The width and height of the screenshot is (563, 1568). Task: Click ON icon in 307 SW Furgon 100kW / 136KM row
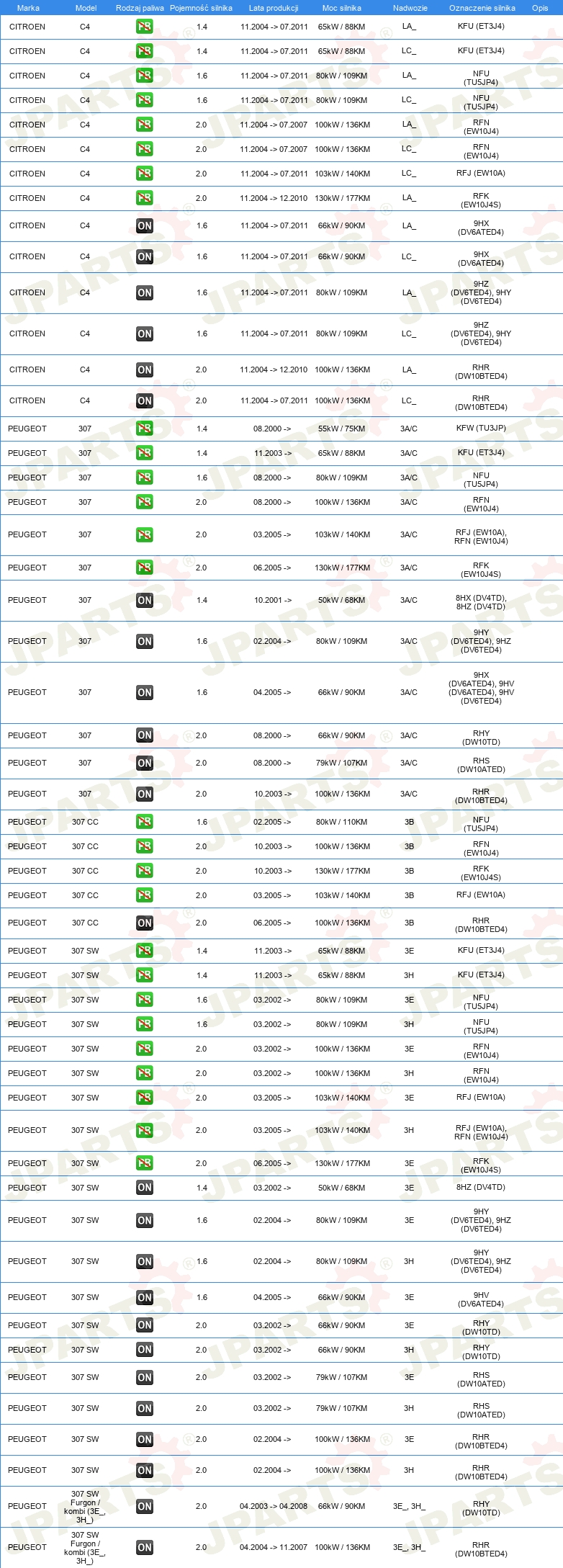144,1547
